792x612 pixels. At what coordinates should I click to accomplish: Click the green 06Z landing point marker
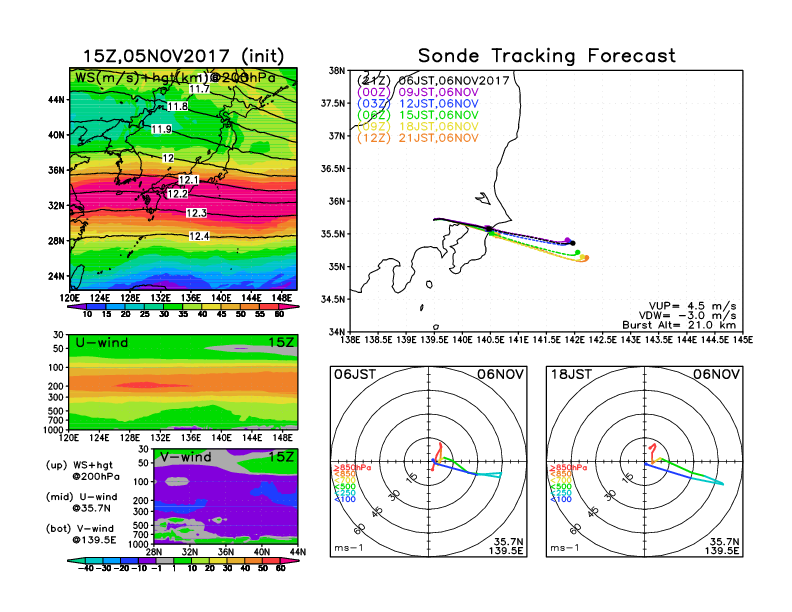[578, 252]
